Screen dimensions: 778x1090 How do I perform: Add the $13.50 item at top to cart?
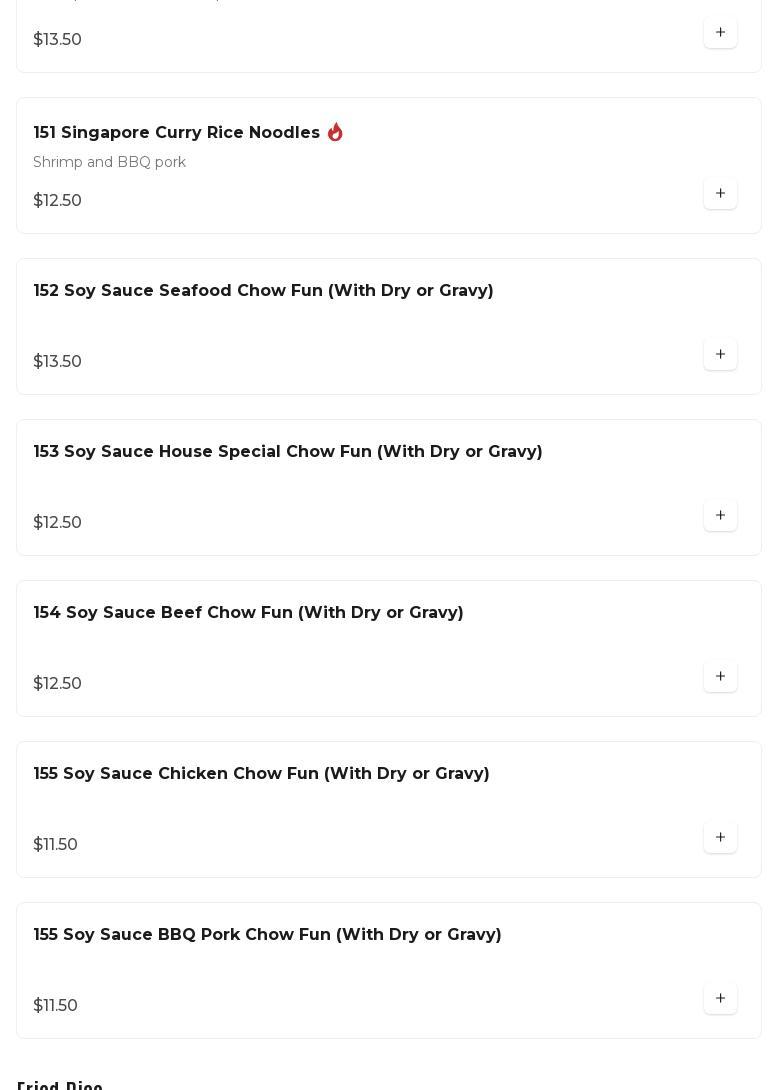pos(720,33)
